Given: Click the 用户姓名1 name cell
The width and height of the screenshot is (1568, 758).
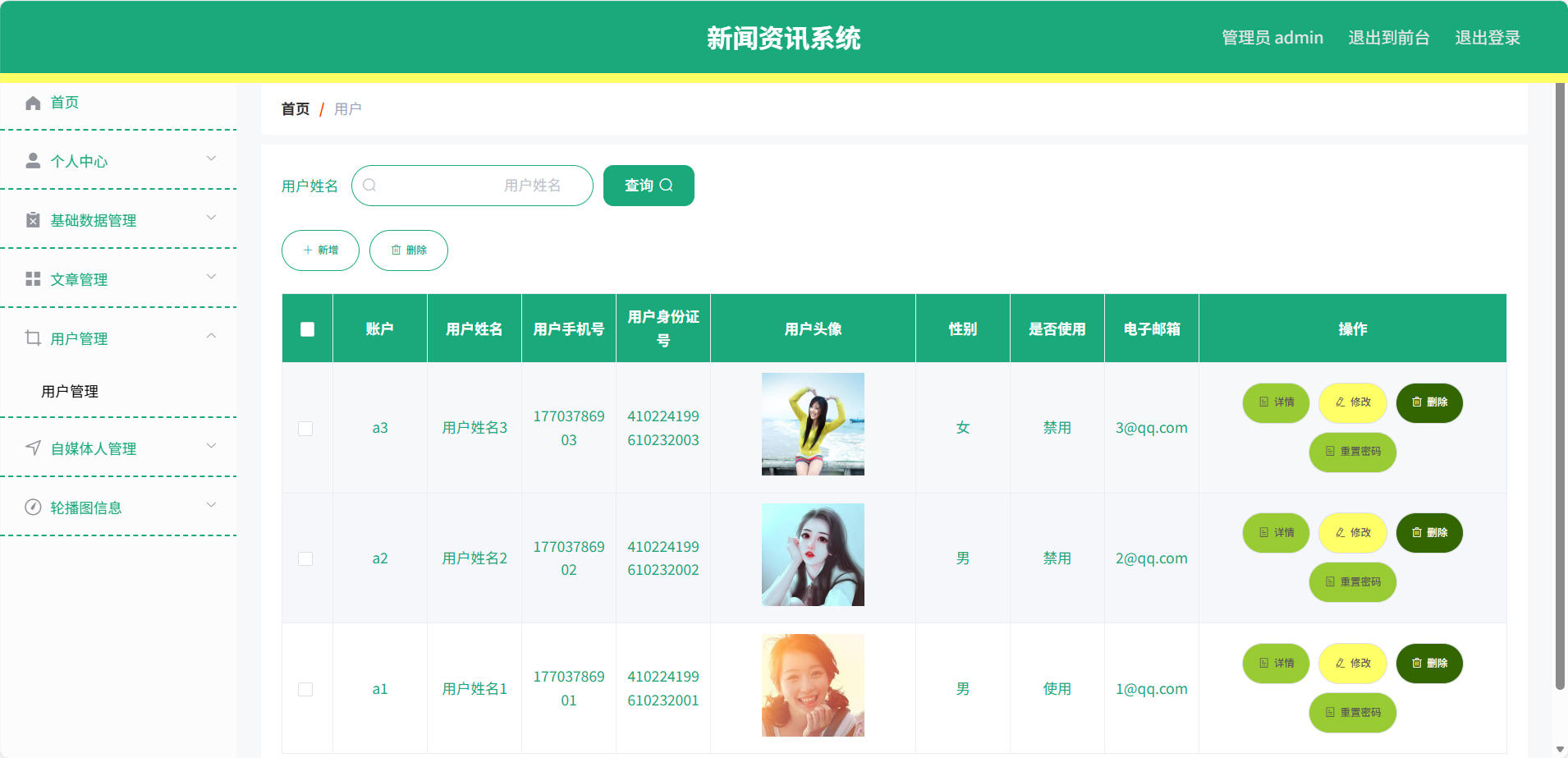Looking at the screenshot, I should tap(475, 689).
